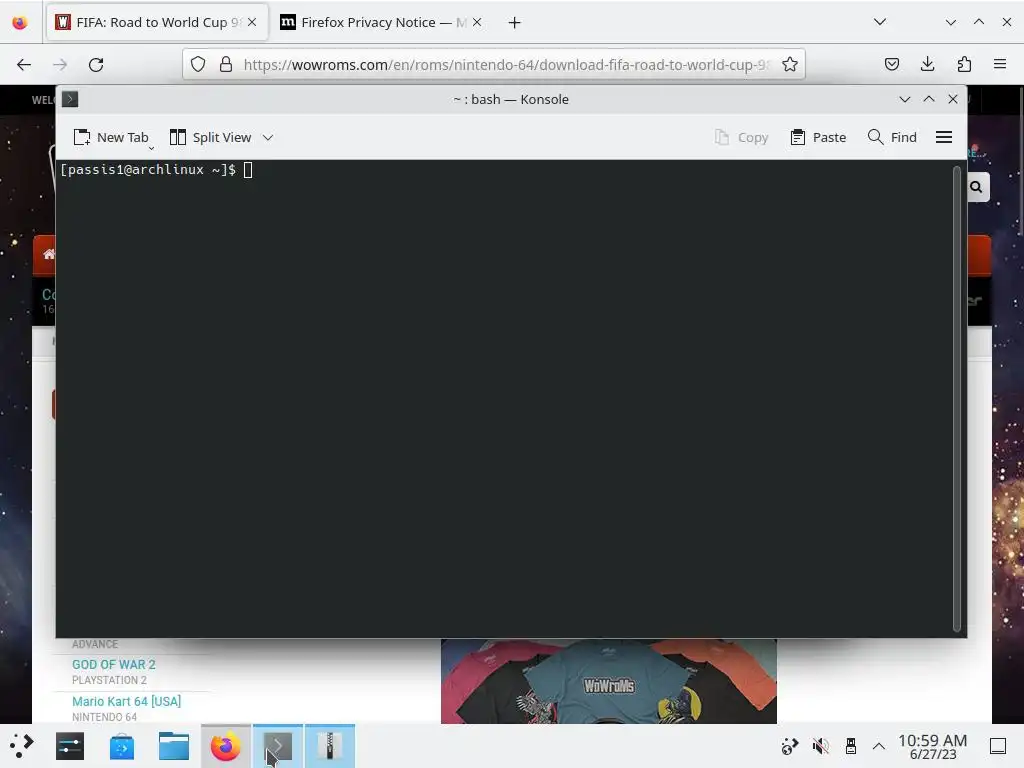This screenshot has height=768, width=1024.
Task: List all Firefox tabs dropdown
Action: [x=880, y=22]
